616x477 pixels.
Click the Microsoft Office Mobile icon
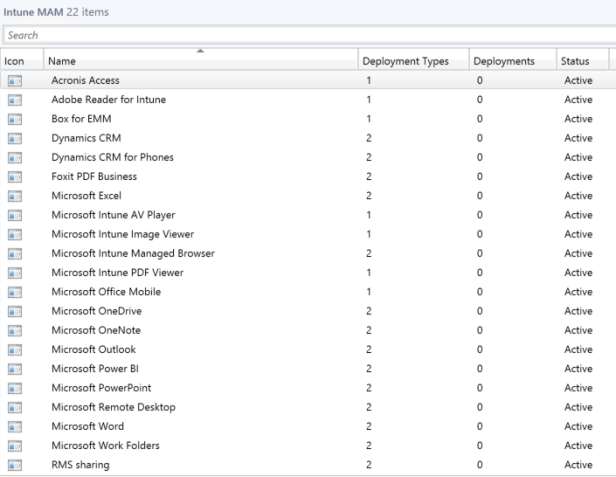tap(15, 293)
